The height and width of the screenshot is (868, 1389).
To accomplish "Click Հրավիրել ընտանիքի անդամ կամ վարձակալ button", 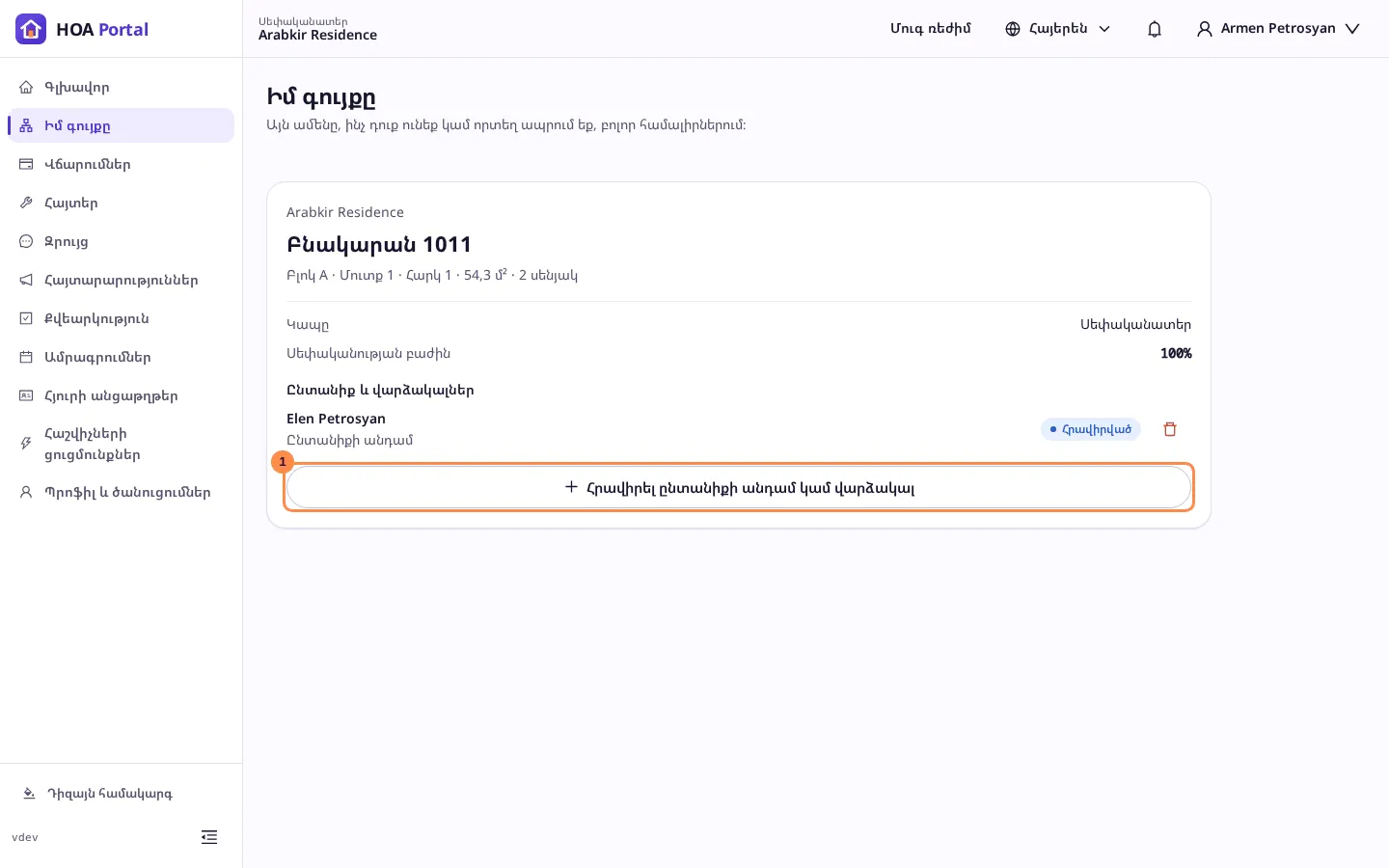I will 739,487.
